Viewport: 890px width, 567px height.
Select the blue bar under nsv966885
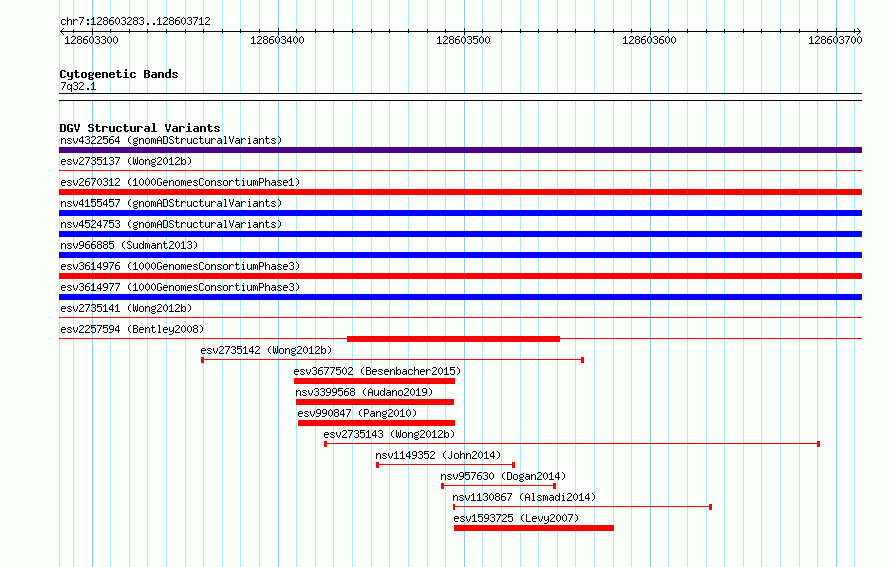click(460, 255)
